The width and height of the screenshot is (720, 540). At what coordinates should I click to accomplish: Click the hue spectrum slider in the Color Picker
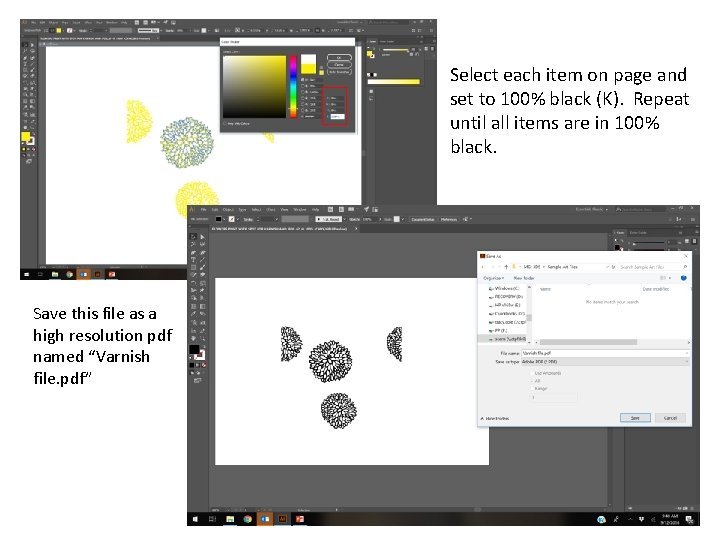(293, 86)
